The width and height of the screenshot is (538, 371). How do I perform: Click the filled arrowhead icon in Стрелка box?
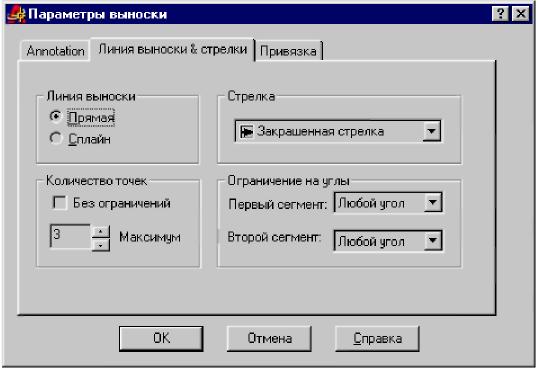pos(246,131)
